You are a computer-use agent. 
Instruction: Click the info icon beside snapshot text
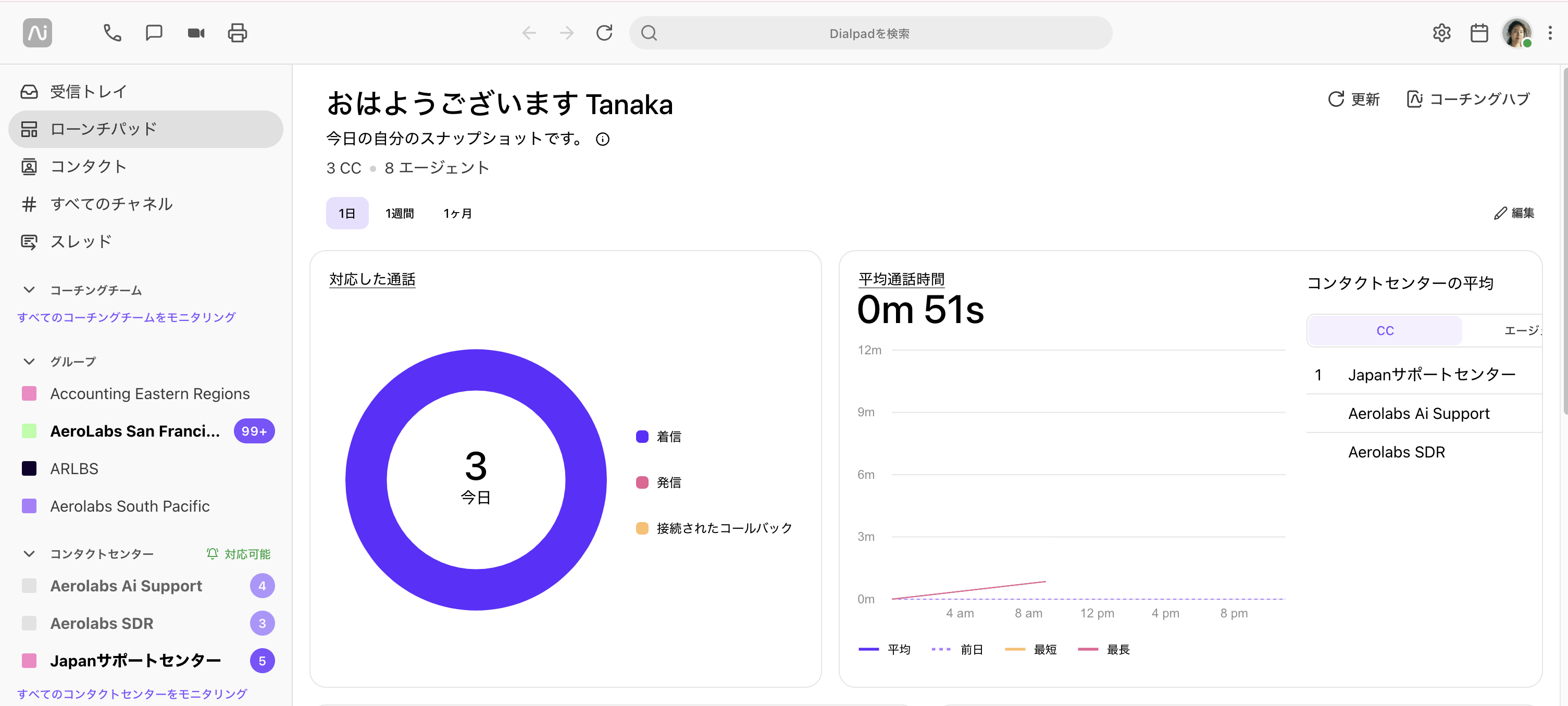(603, 139)
